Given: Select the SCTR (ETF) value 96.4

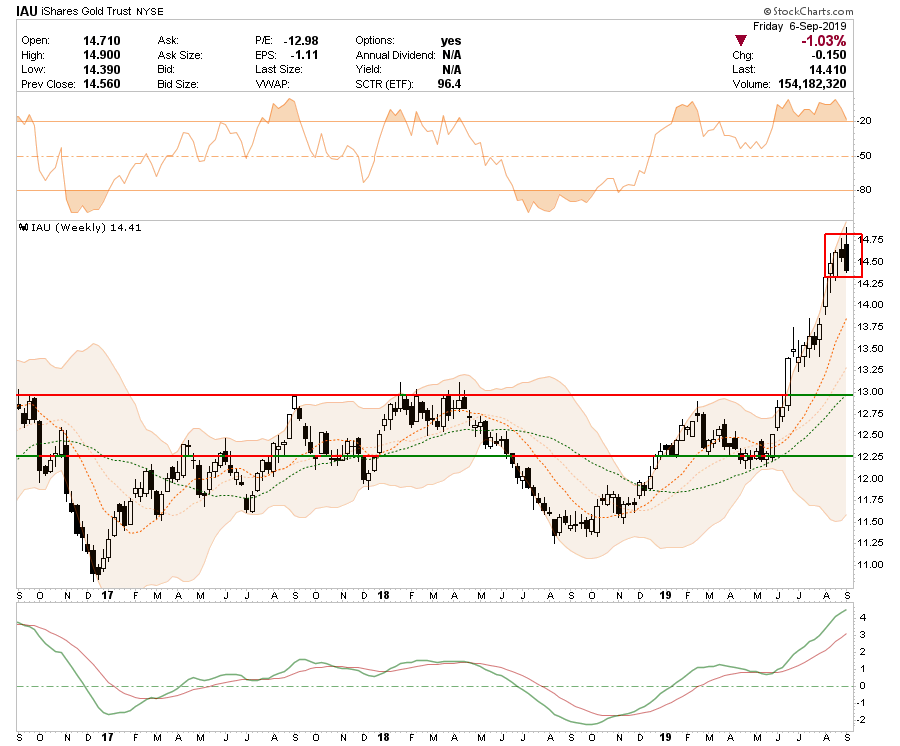Looking at the screenshot, I should tap(449, 84).
